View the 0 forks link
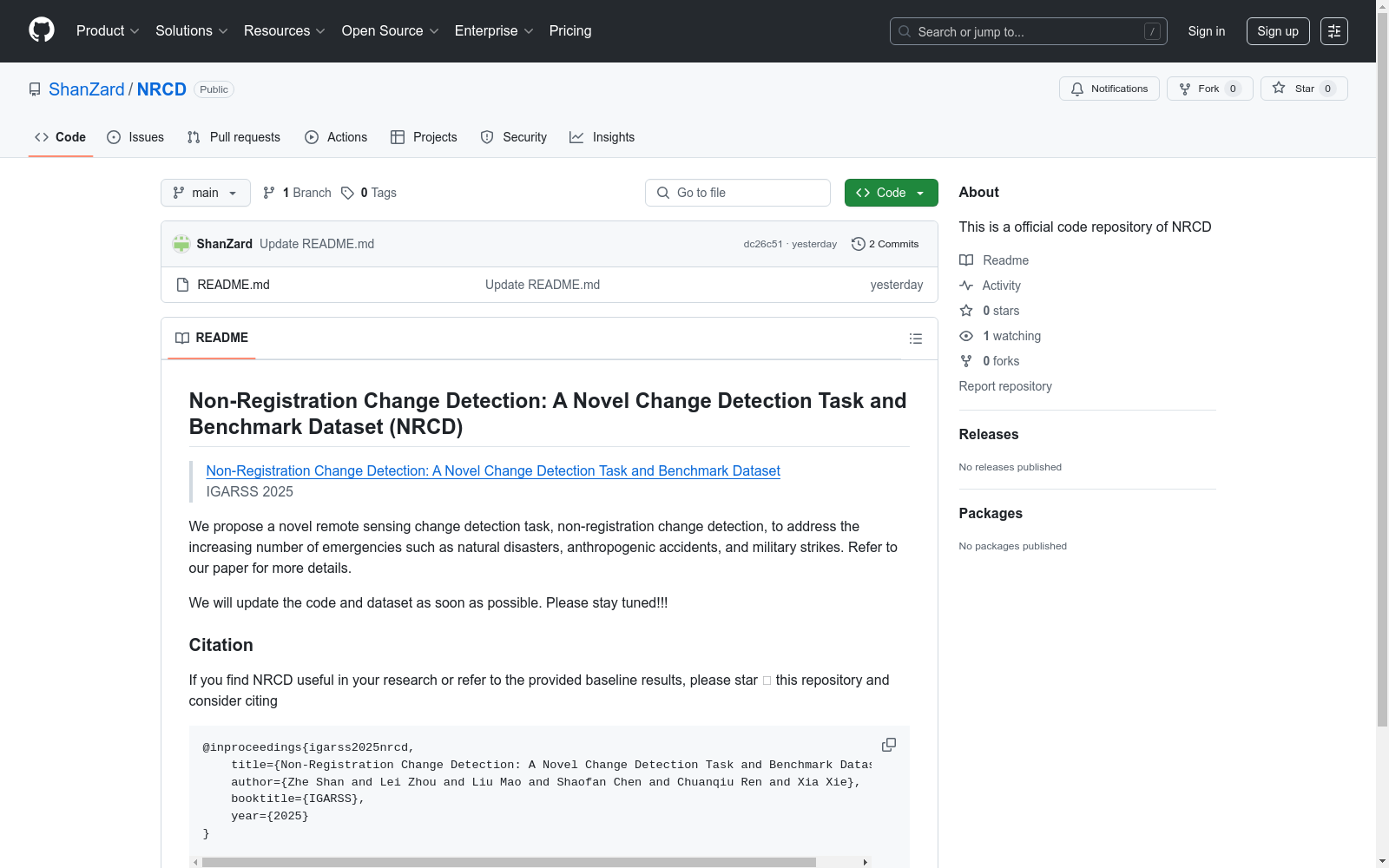This screenshot has width=1389, height=868. tap(990, 361)
